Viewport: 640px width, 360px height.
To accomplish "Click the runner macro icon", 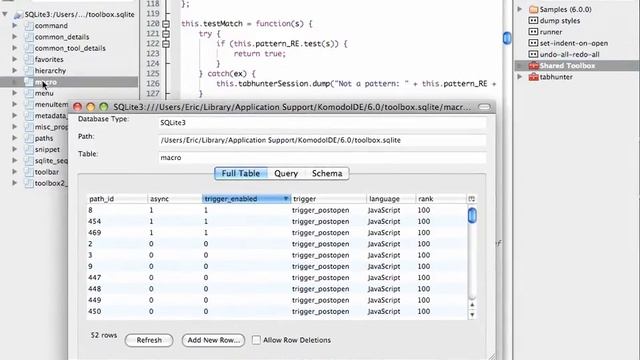I will click(x=533, y=31).
